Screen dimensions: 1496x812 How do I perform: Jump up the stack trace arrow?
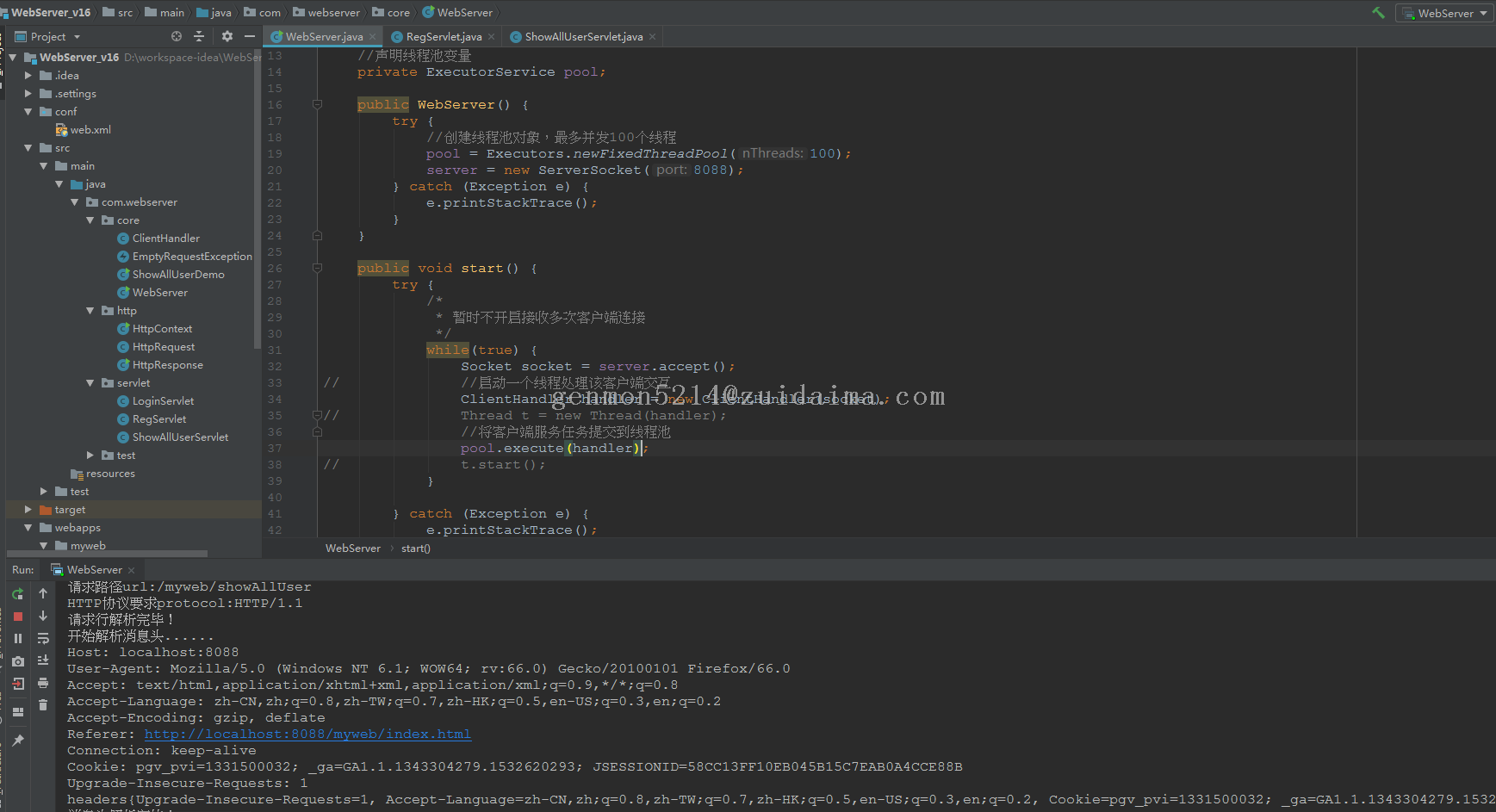click(x=43, y=593)
